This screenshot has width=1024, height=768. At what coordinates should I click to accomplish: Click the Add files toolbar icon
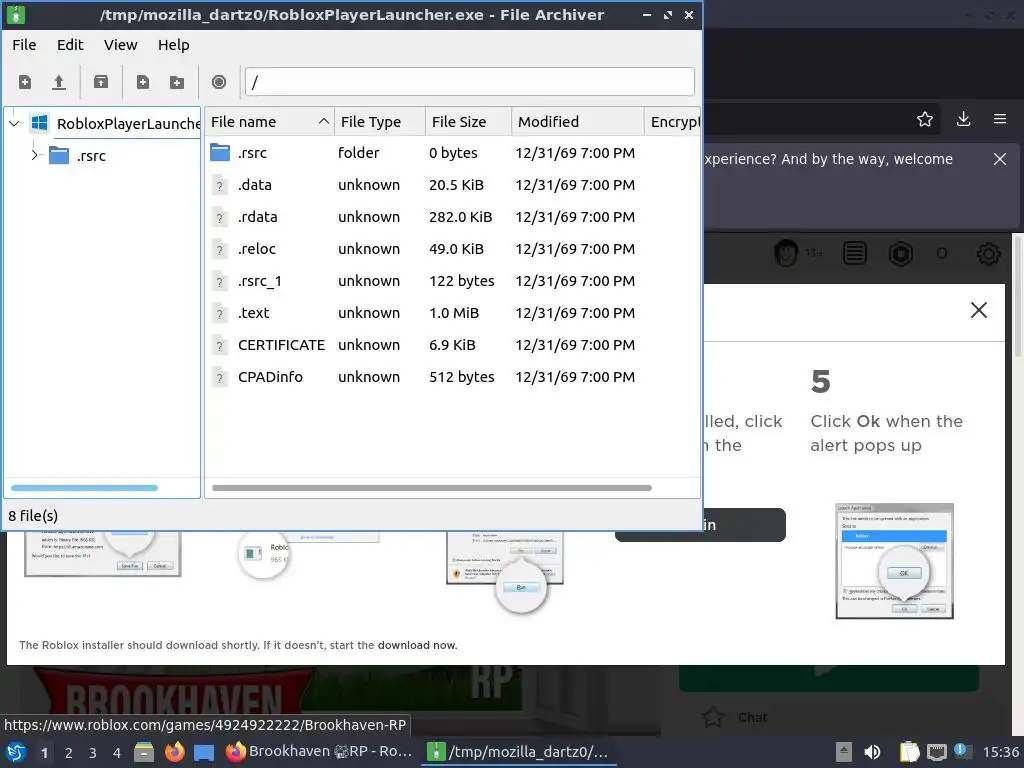142,82
